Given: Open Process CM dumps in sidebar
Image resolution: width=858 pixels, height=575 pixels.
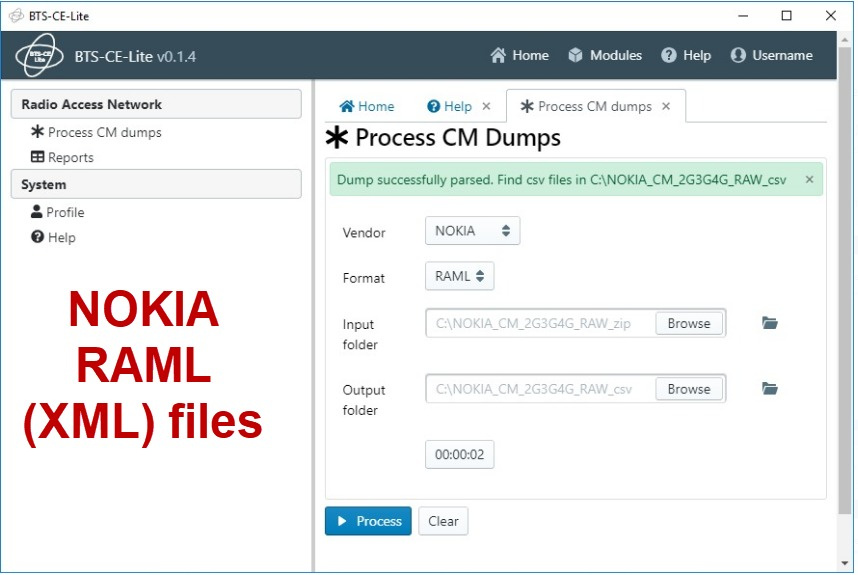Looking at the screenshot, I should coord(96,132).
